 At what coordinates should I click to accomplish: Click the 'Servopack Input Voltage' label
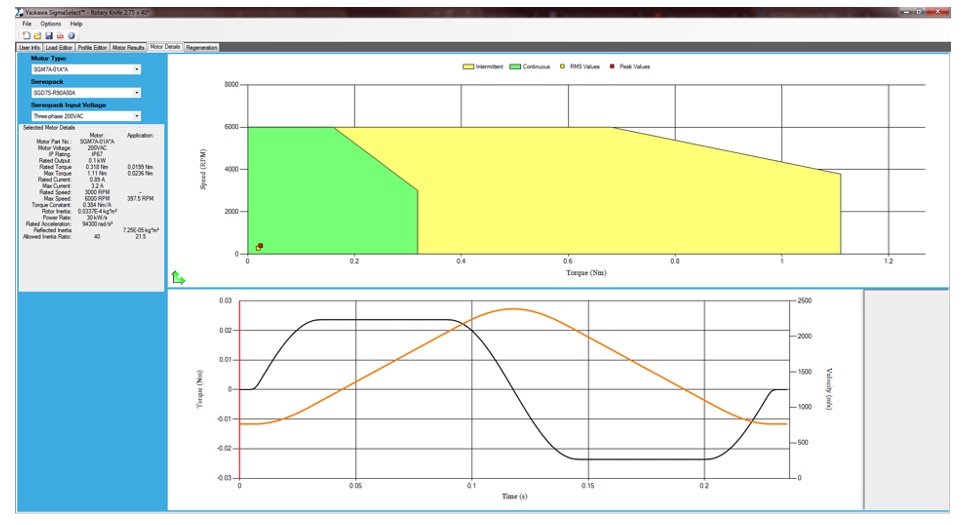click(68, 105)
